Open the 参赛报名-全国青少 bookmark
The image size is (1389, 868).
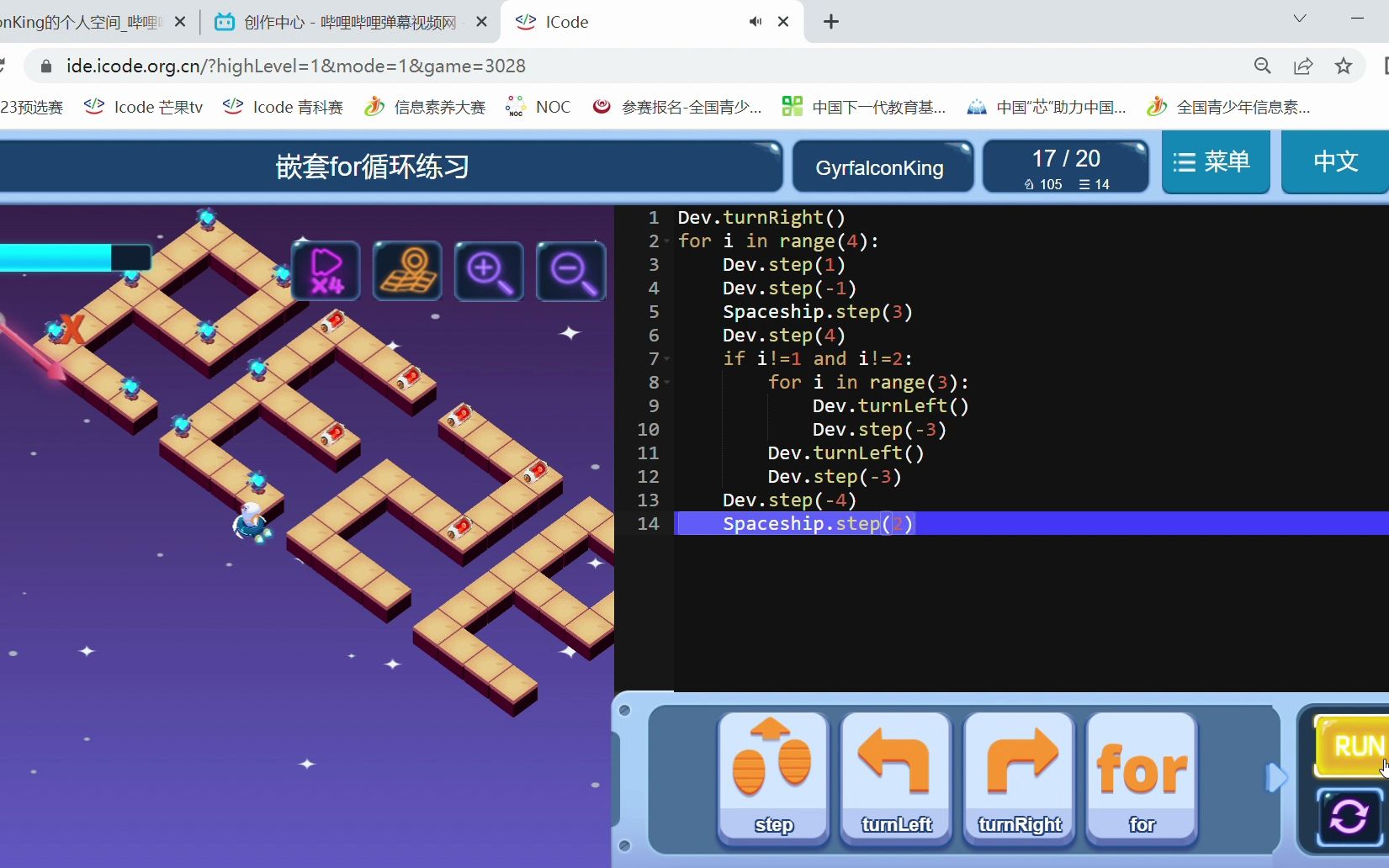click(677, 107)
